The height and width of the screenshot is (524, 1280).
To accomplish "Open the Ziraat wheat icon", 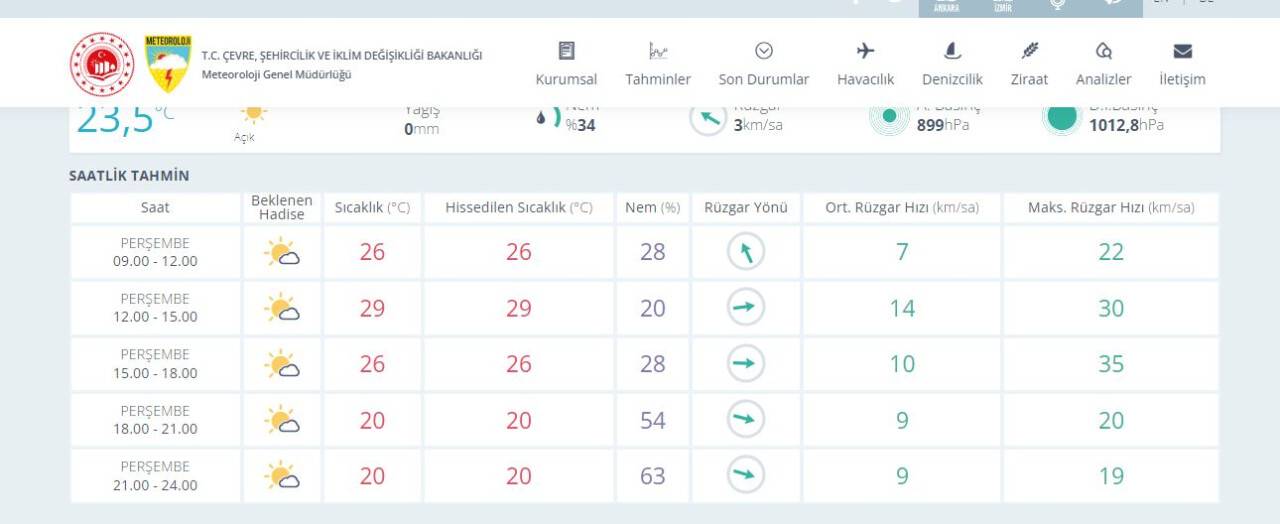I will [x=1029, y=51].
